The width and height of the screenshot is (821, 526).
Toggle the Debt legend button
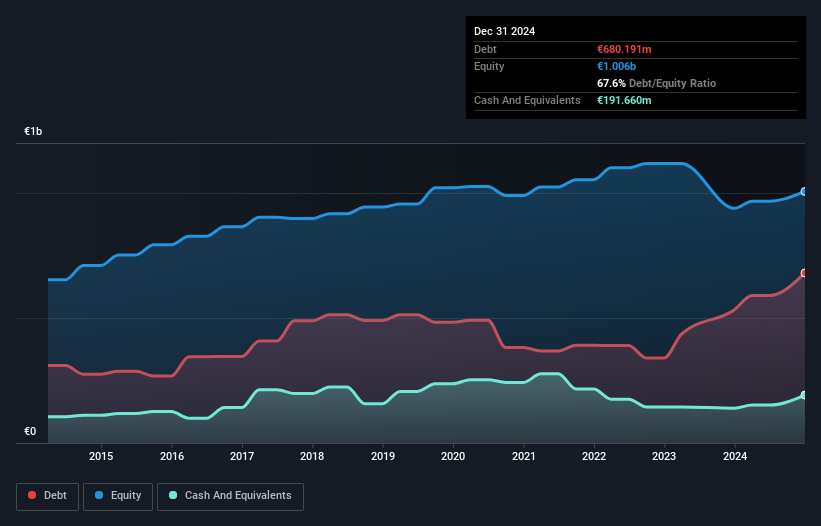click(x=47, y=496)
